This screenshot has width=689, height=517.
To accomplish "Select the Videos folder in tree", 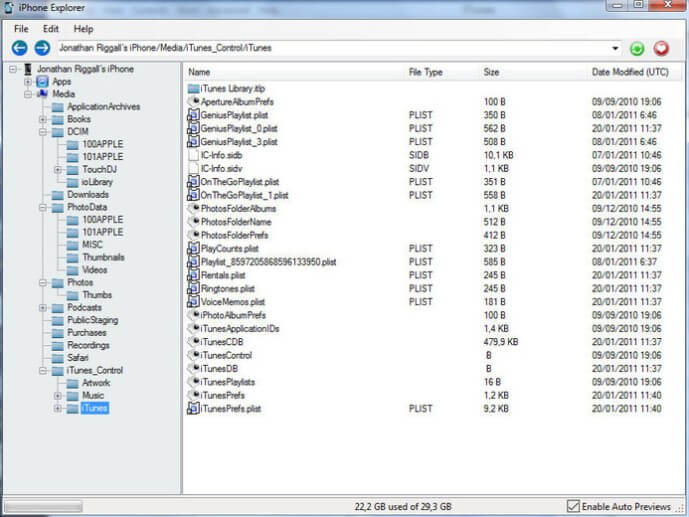I will click(x=95, y=270).
